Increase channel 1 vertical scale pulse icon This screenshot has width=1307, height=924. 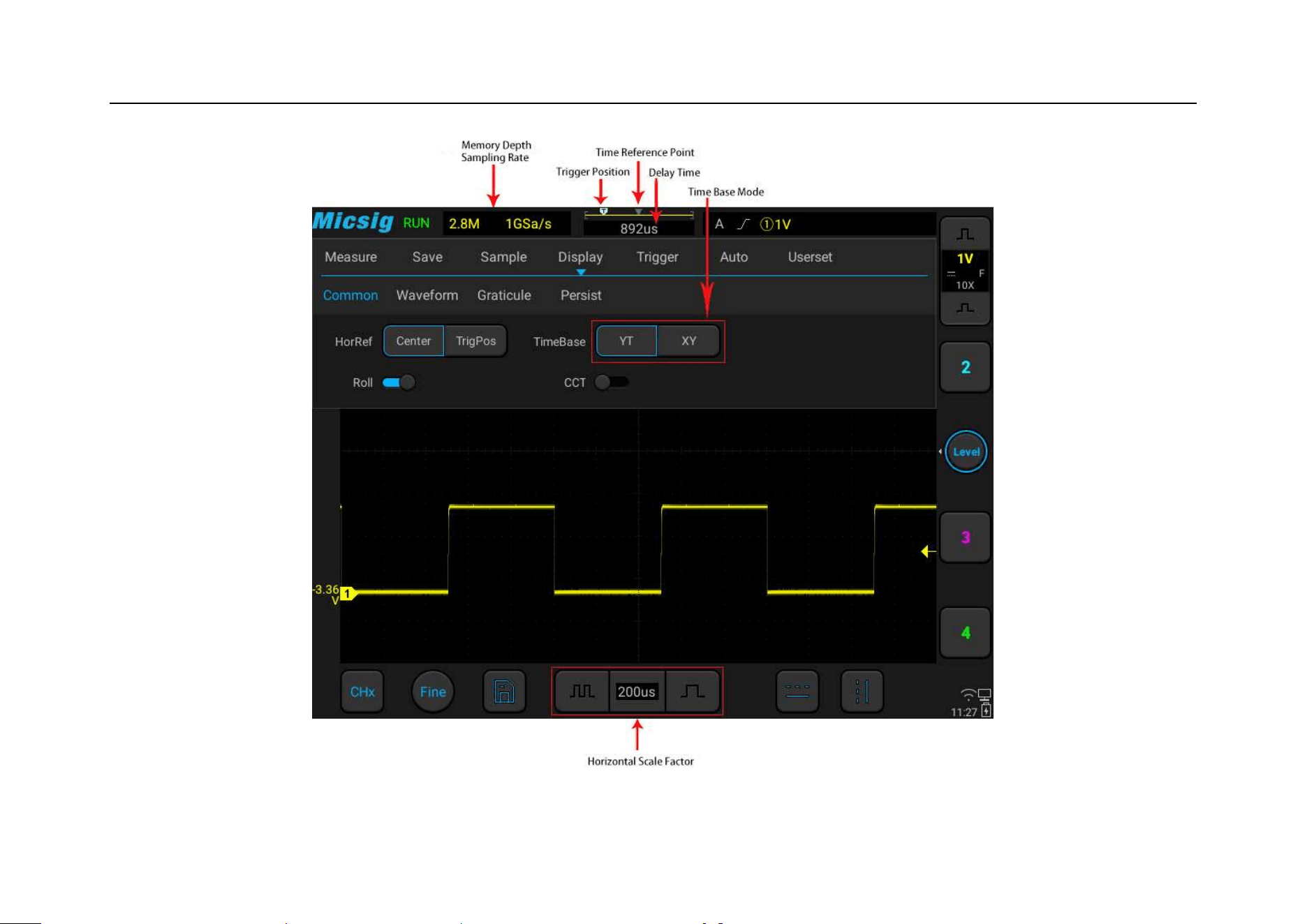tap(965, 234)
